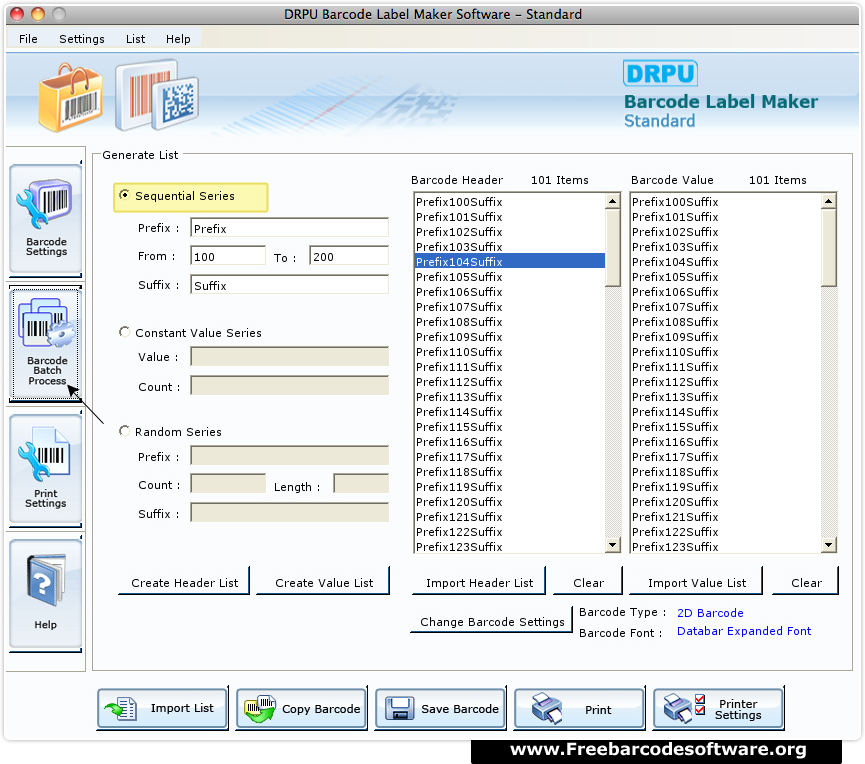This screenshot has height=764, width=865.
Task: Click the Import List button label
Action: pos(182,708)
